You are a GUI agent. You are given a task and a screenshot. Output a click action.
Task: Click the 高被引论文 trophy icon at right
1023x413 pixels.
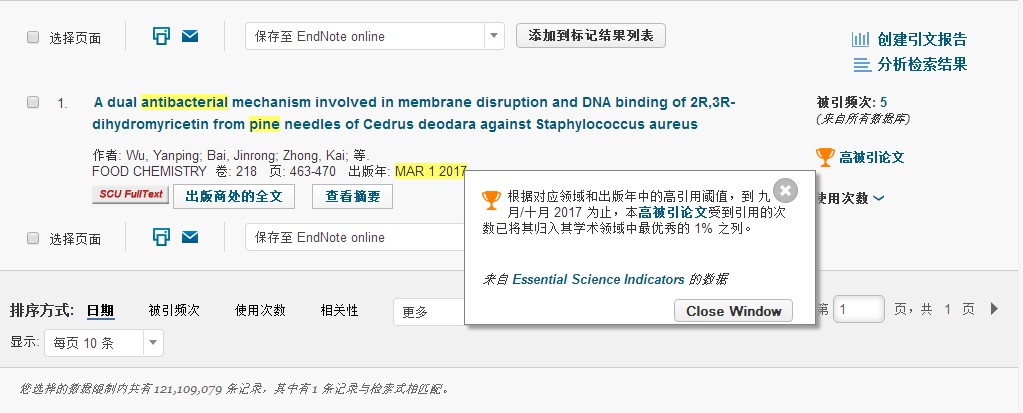825,157
